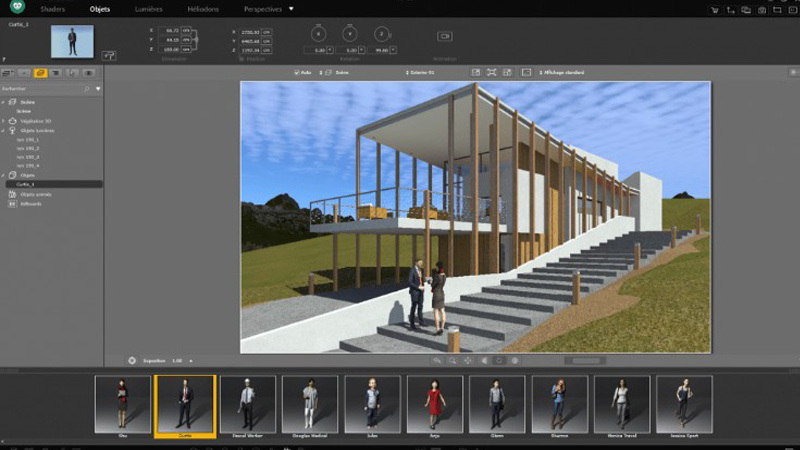Collapse the Objets tree group

click(x=3, y=175)
